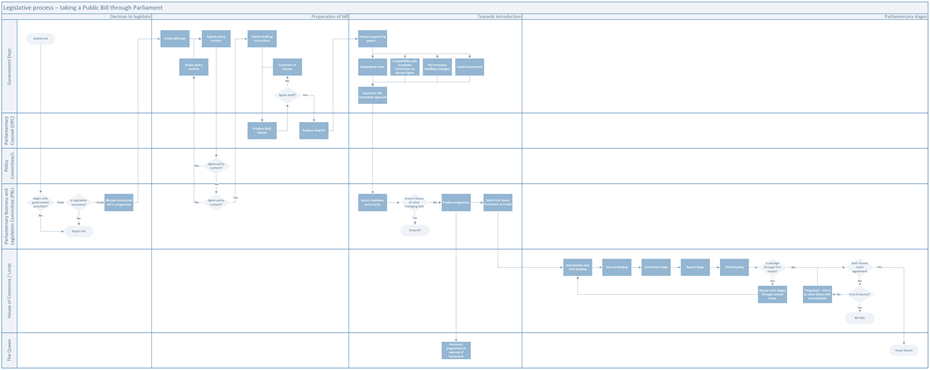Click the 'Explanatory notes' box
930x370 pixels.
click(x=372, y=67)
